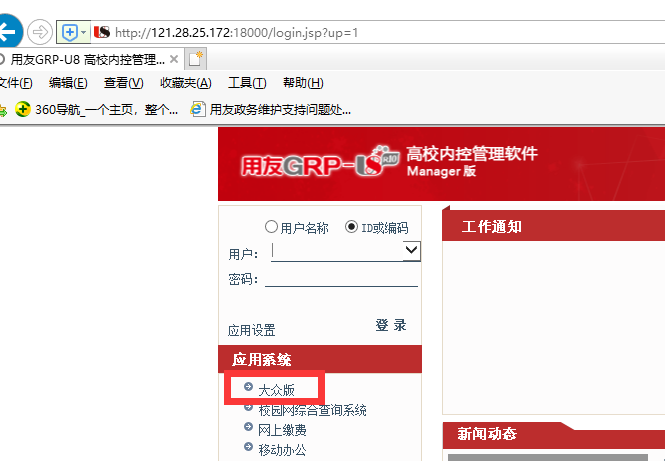This screenshot has width=665, height=461.
Task: Open 校园网综合查询系统 link
Action: tap(312, 410)
